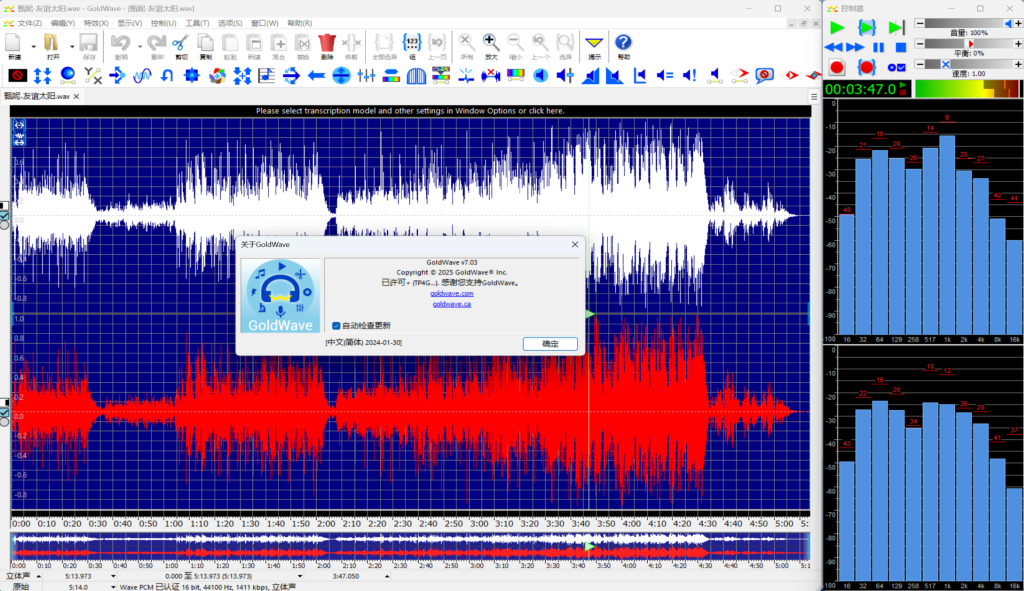Open the goldwave.com link
Image resolution: width=1024 pixels, height=591 pixels.
tap(452, 293)
